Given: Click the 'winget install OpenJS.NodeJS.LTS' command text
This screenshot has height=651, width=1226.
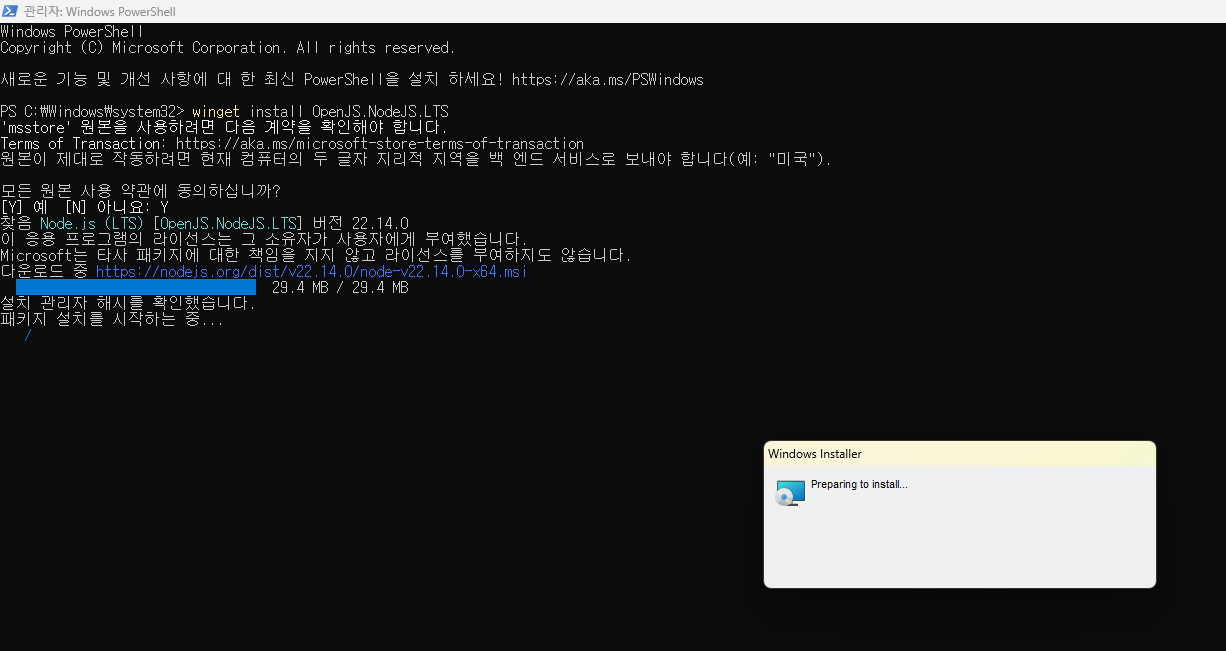Looking at the screenshot, I should [x=320, y=111].
